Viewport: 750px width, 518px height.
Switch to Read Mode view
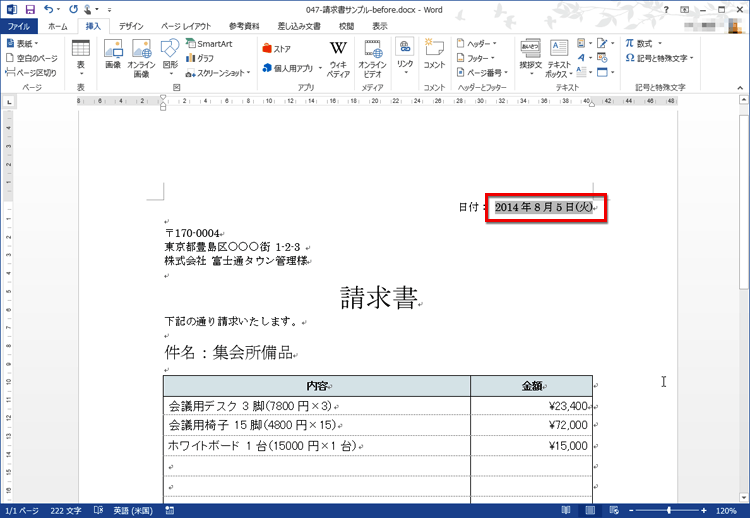coord(566,510)
